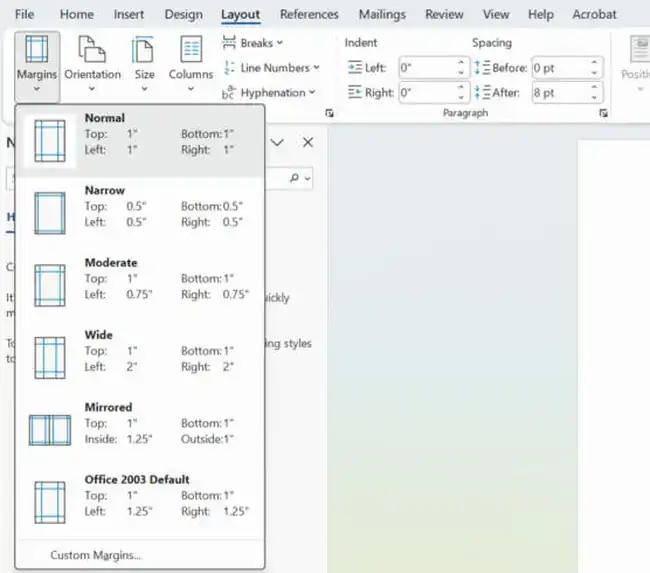Switch to the Design tab
This screenshot has height=573, width=650.
184,15
